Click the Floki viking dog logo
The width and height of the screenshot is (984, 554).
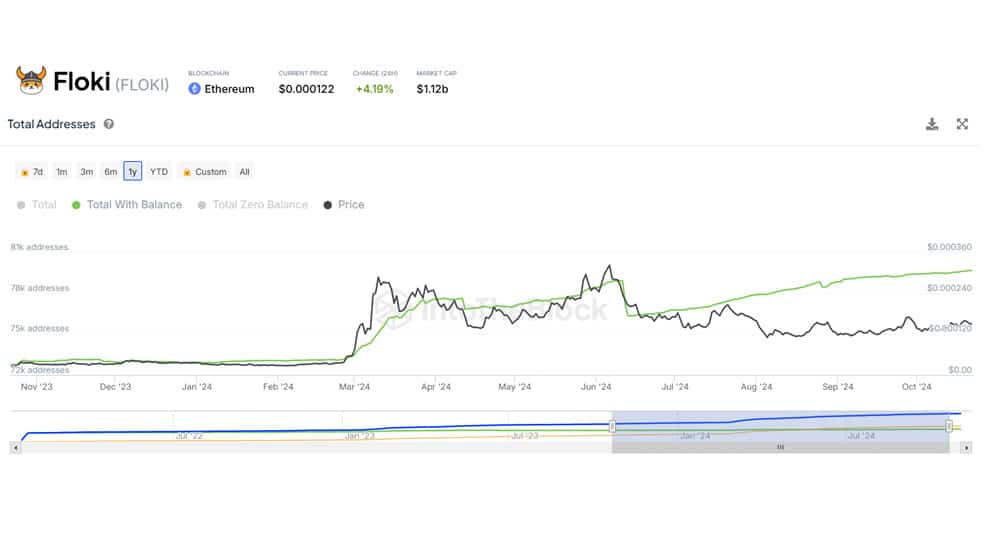31,80
